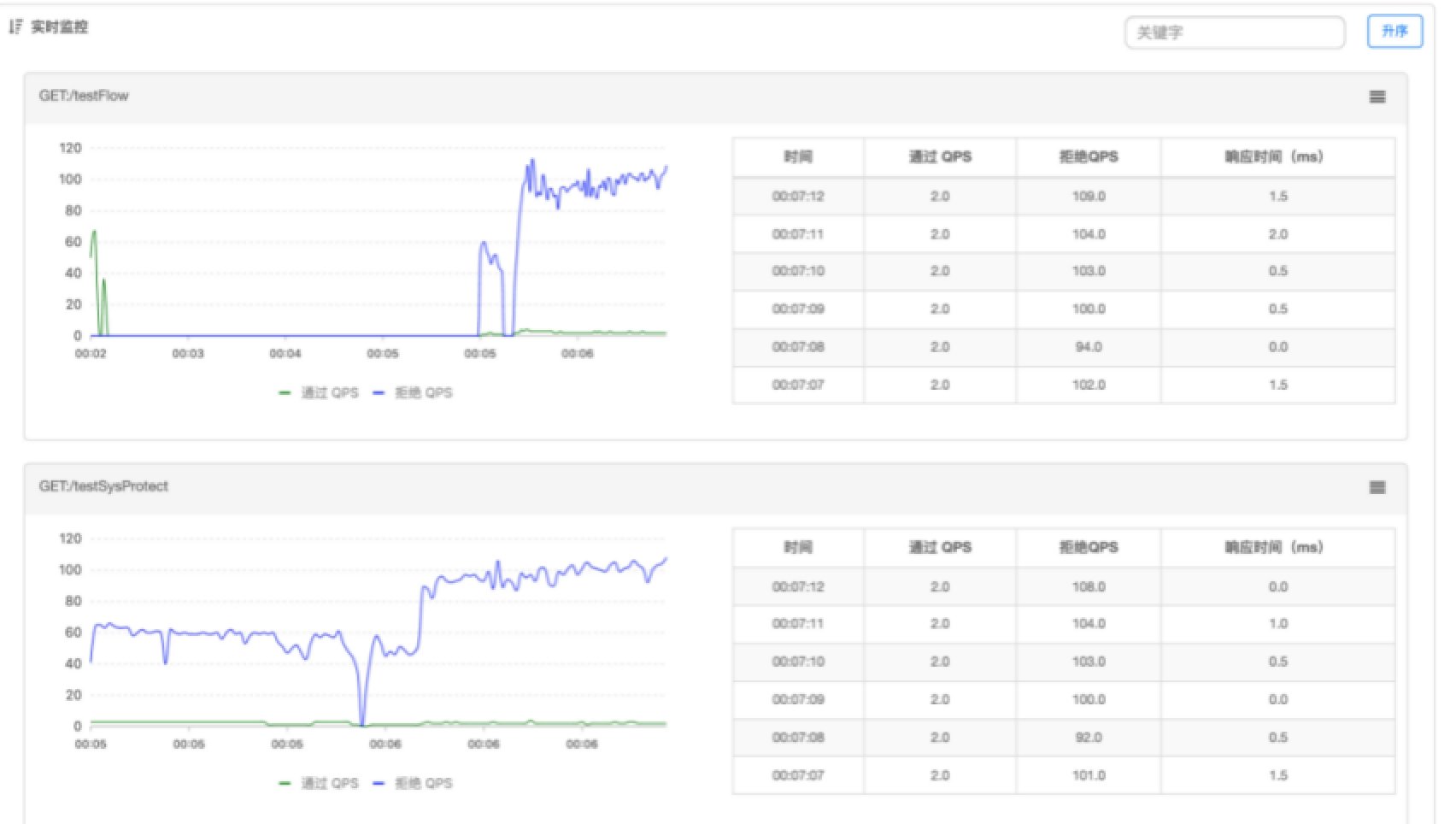Image resolution: width=1456 pixels, height=824 pixels.
Task: Focus the 关键字 search input field
Action: click(1235, 32)
